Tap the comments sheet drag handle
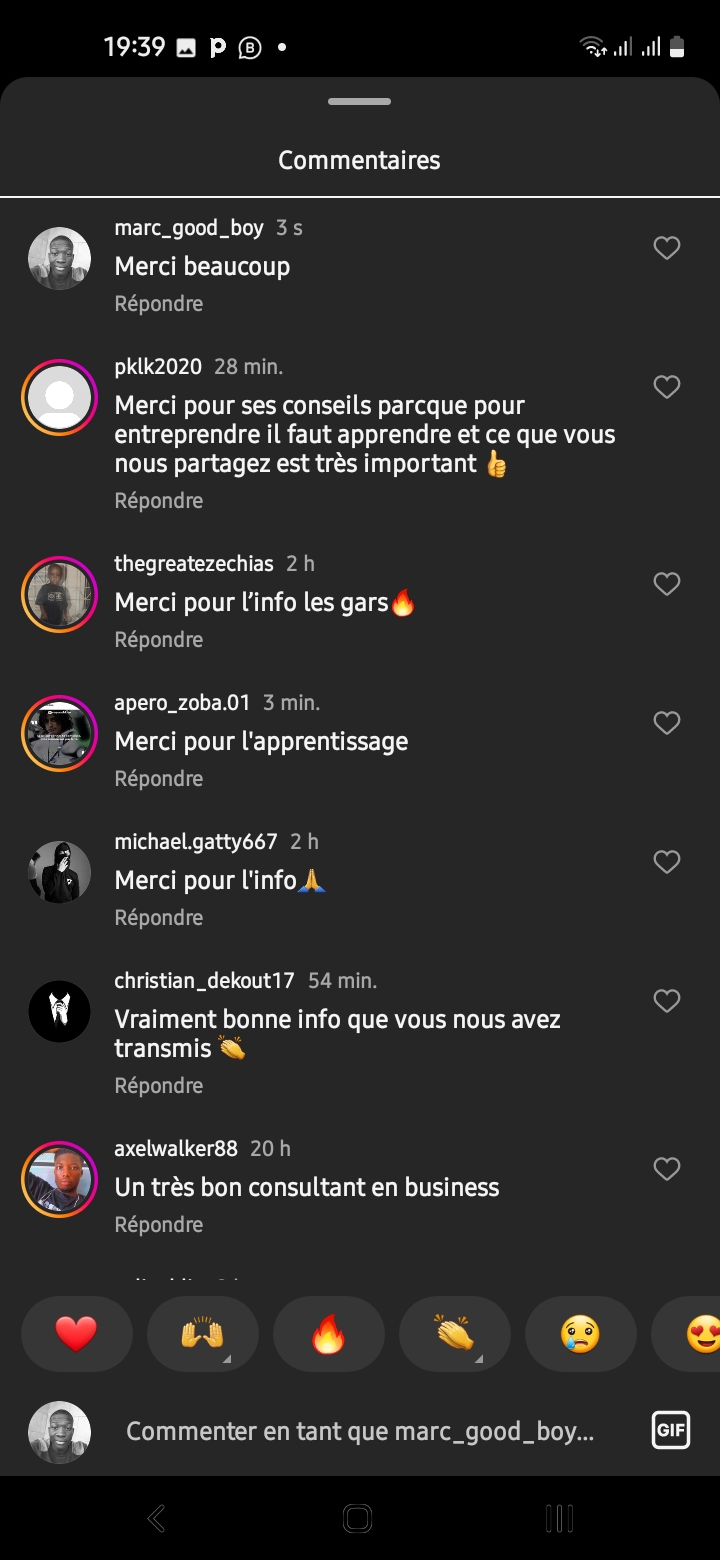720x1560 pixels. pos(359,102)
